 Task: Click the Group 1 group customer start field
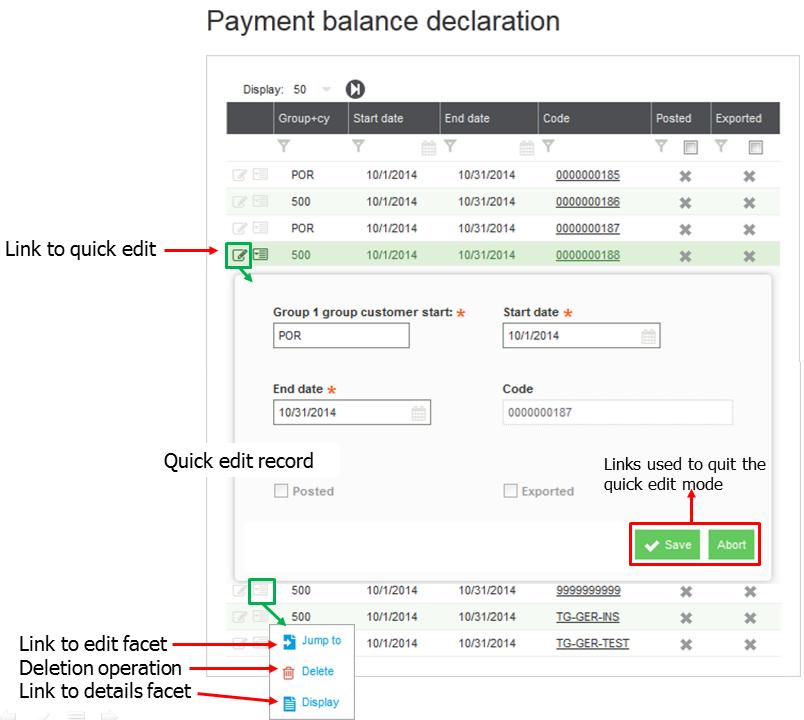pos(341,336)
